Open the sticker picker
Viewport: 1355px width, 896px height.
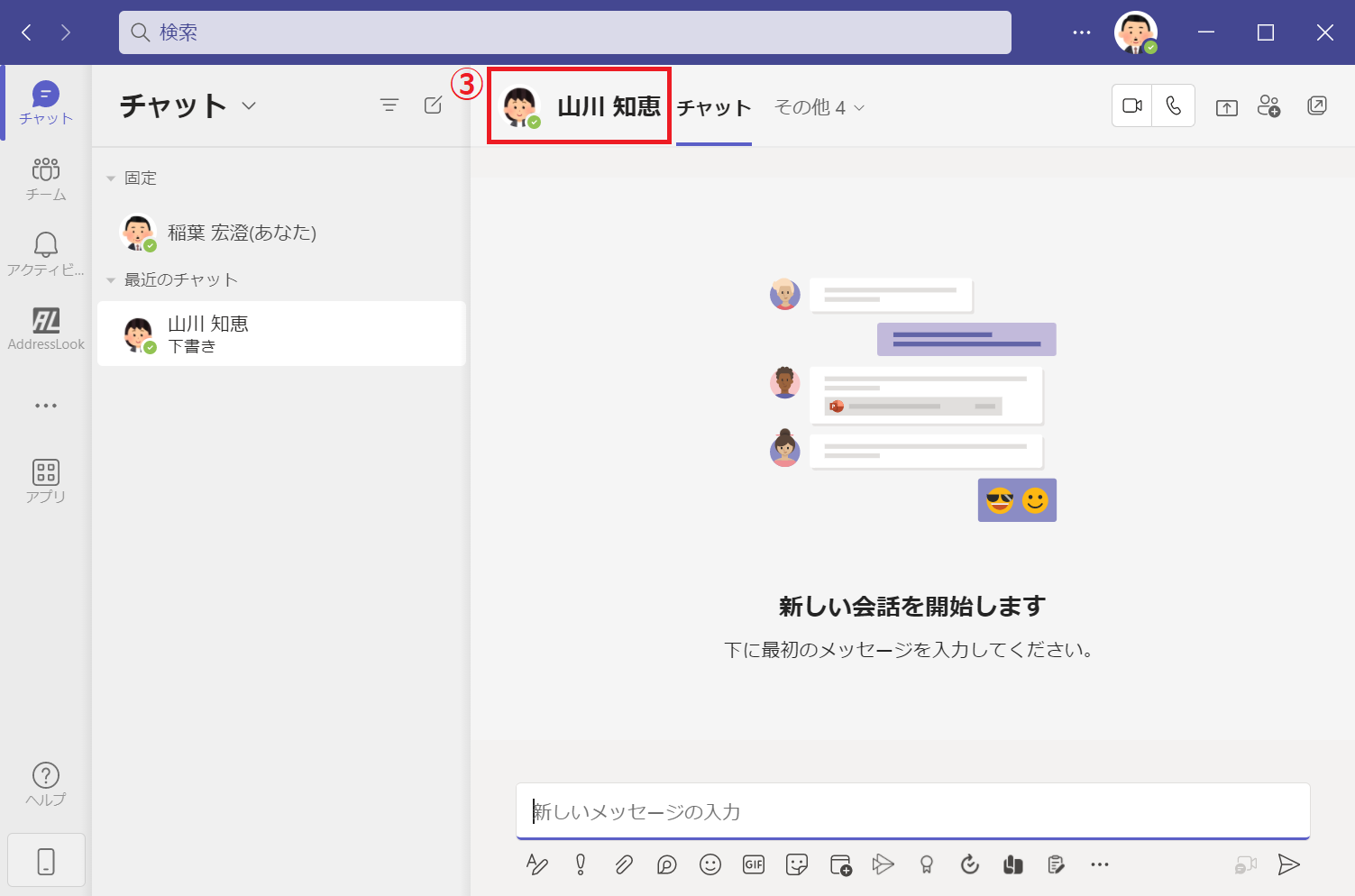click(x=796, y=864)
